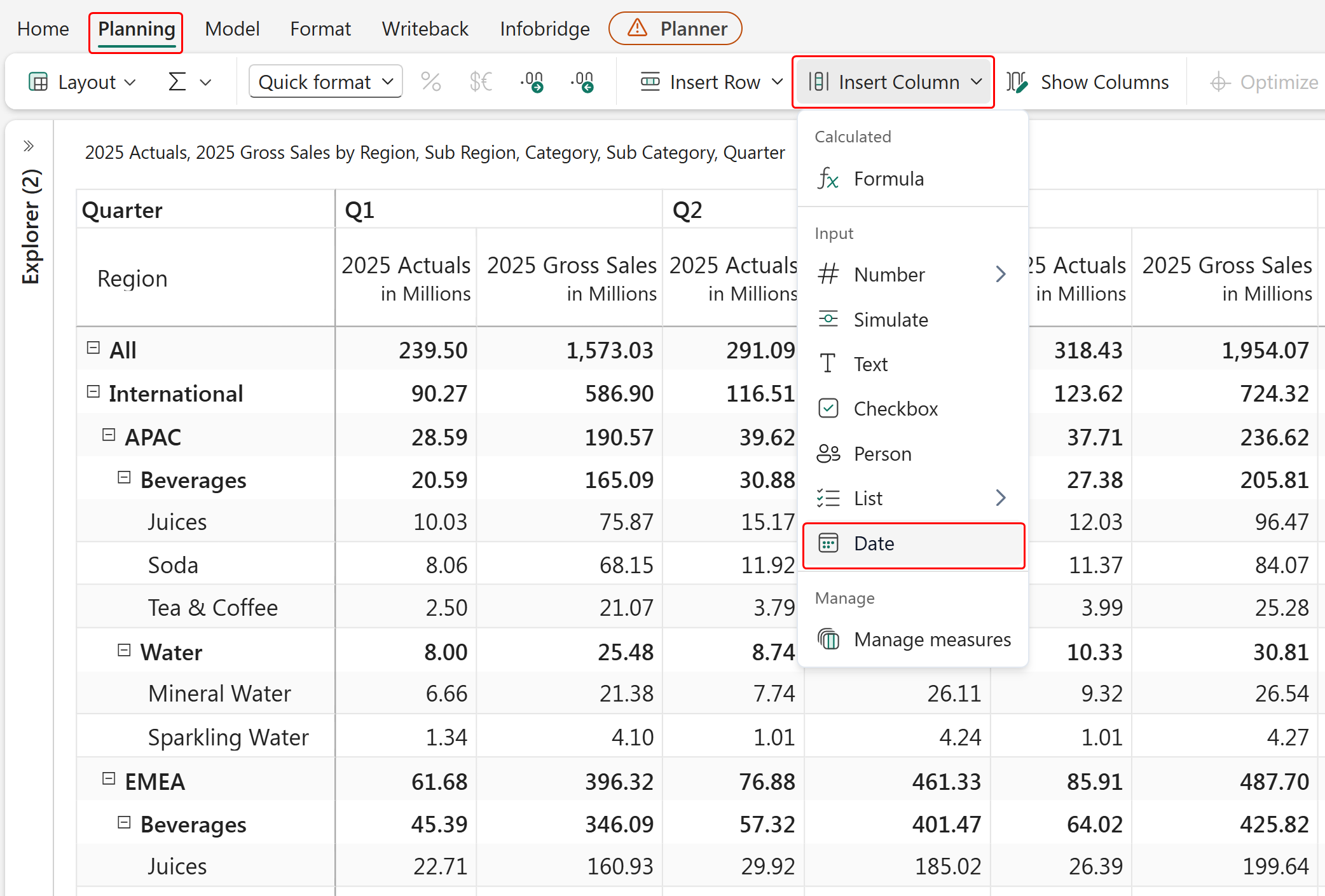
Task: Collapse the APAC Beverages row
Action: pyautogui.click(x=125, y=478)
